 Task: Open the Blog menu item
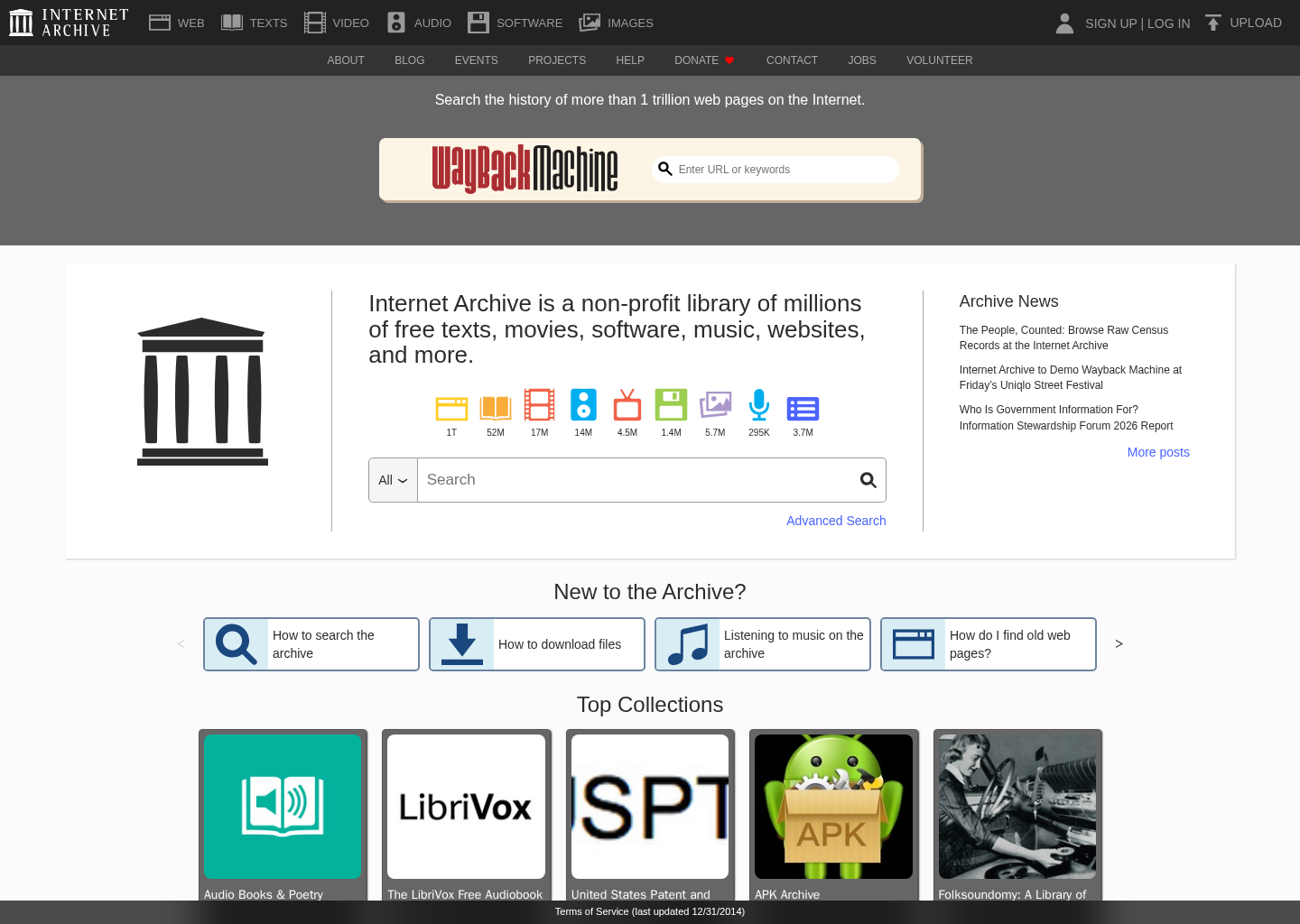tap(410, 60)
